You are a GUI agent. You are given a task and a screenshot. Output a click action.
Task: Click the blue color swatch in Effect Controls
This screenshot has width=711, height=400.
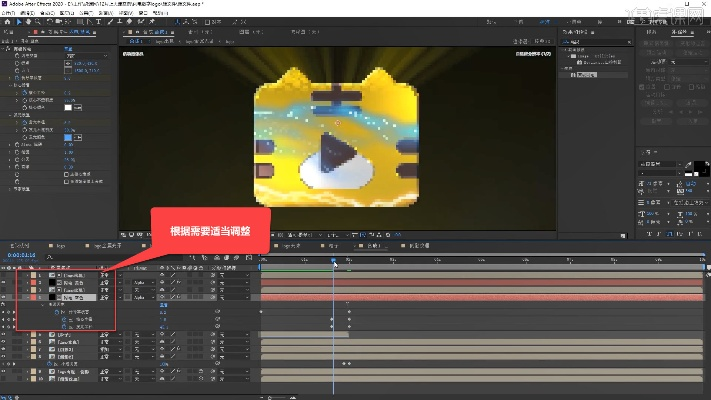click(x=68, y=137)
